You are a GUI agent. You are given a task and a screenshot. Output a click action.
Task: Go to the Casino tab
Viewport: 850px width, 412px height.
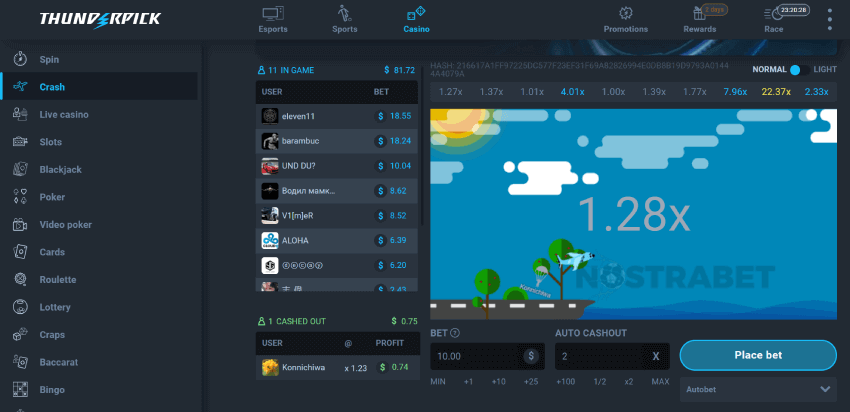point(416,19)
